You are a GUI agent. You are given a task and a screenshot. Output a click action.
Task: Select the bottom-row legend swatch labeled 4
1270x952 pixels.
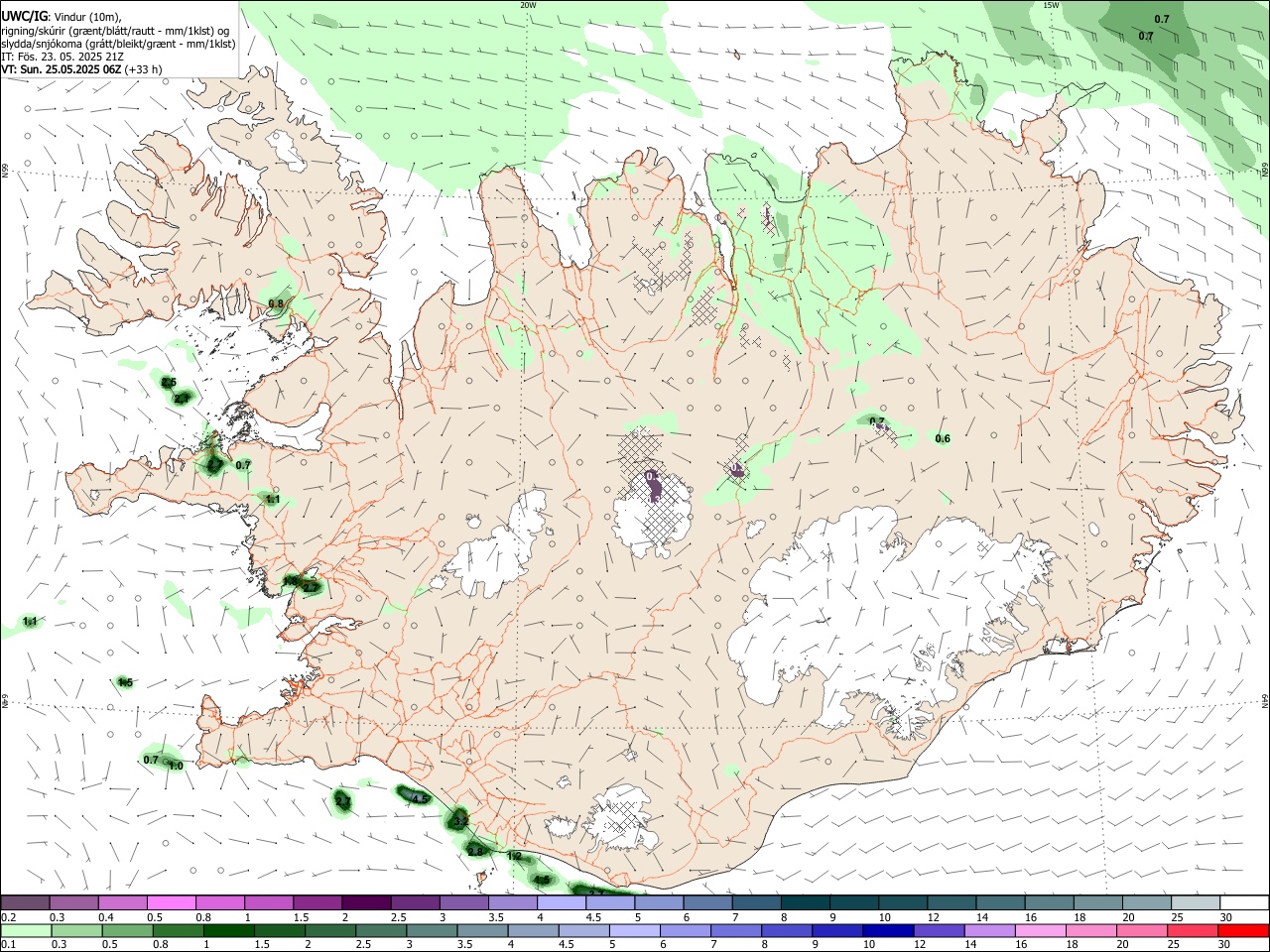[x=533, y=930]
